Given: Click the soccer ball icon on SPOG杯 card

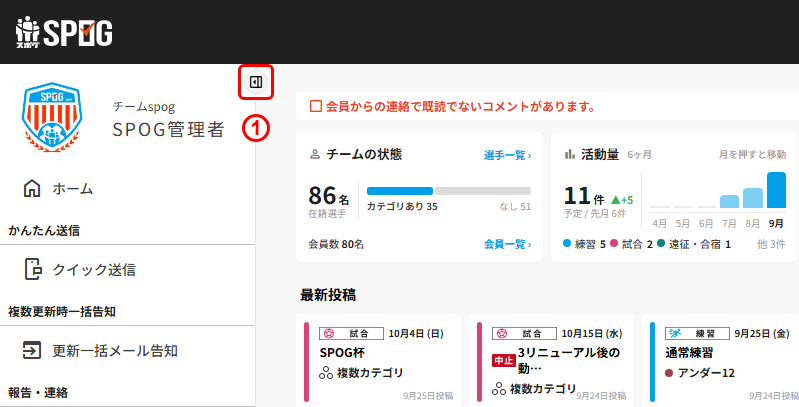Looking at the screenshot, I should (x=329, y=334).
